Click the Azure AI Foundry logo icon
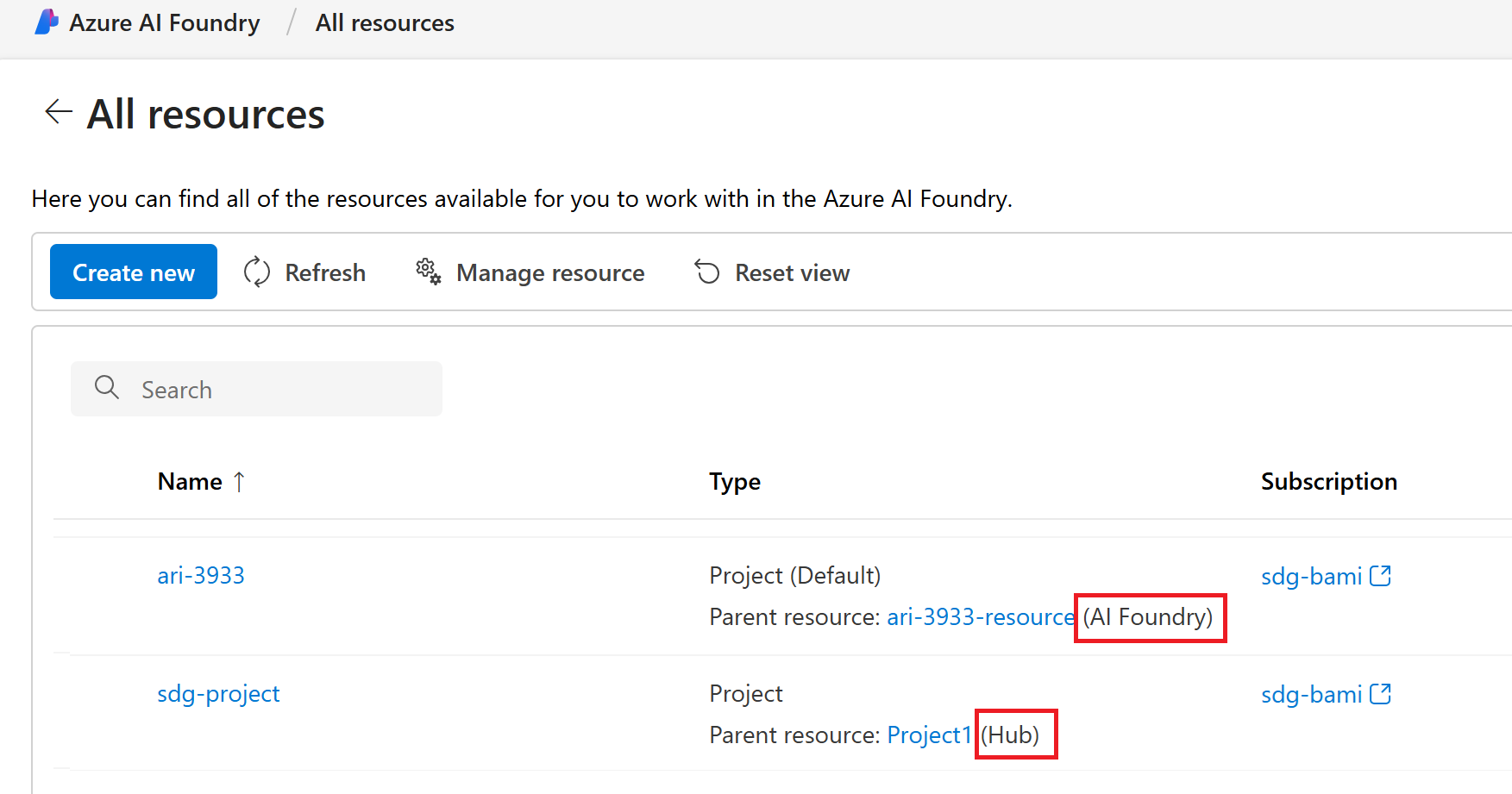1512x794 pixels. (x=47, y=22)
